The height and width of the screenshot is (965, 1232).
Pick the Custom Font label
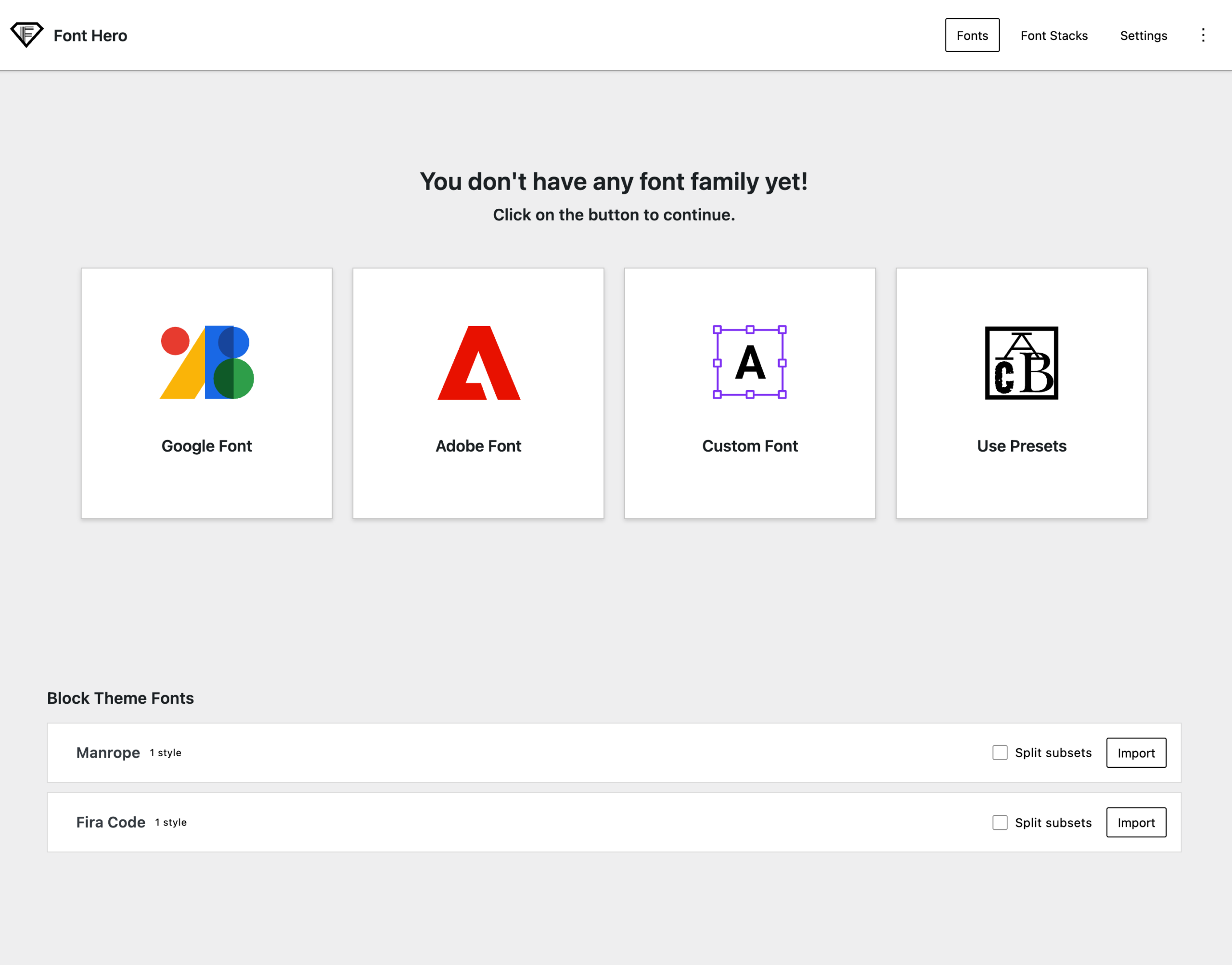750,446
